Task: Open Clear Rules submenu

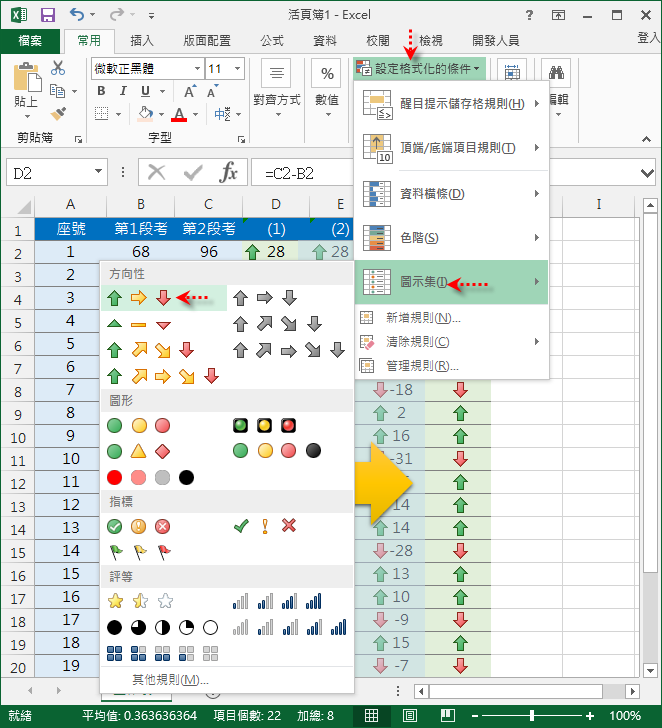Action: point(452,342)
